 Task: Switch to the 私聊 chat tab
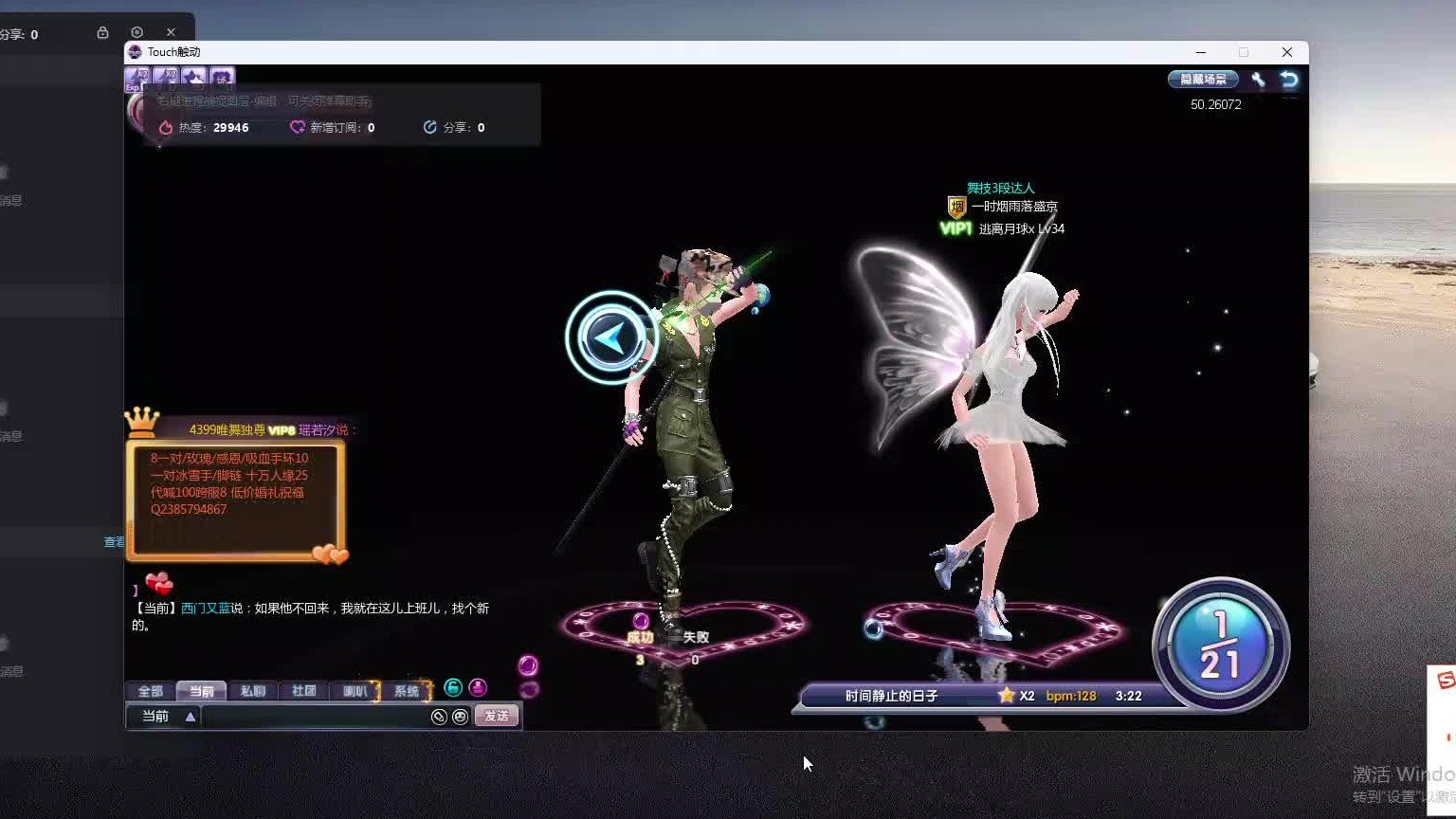[x=253, y=691]
